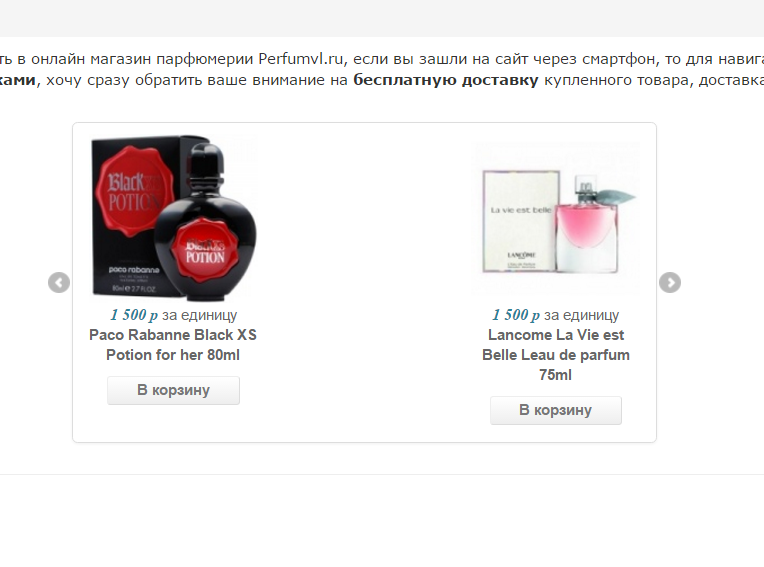Click the gray header bar at top
Viewport: 764px width, 567px height.
click(382, 18)
